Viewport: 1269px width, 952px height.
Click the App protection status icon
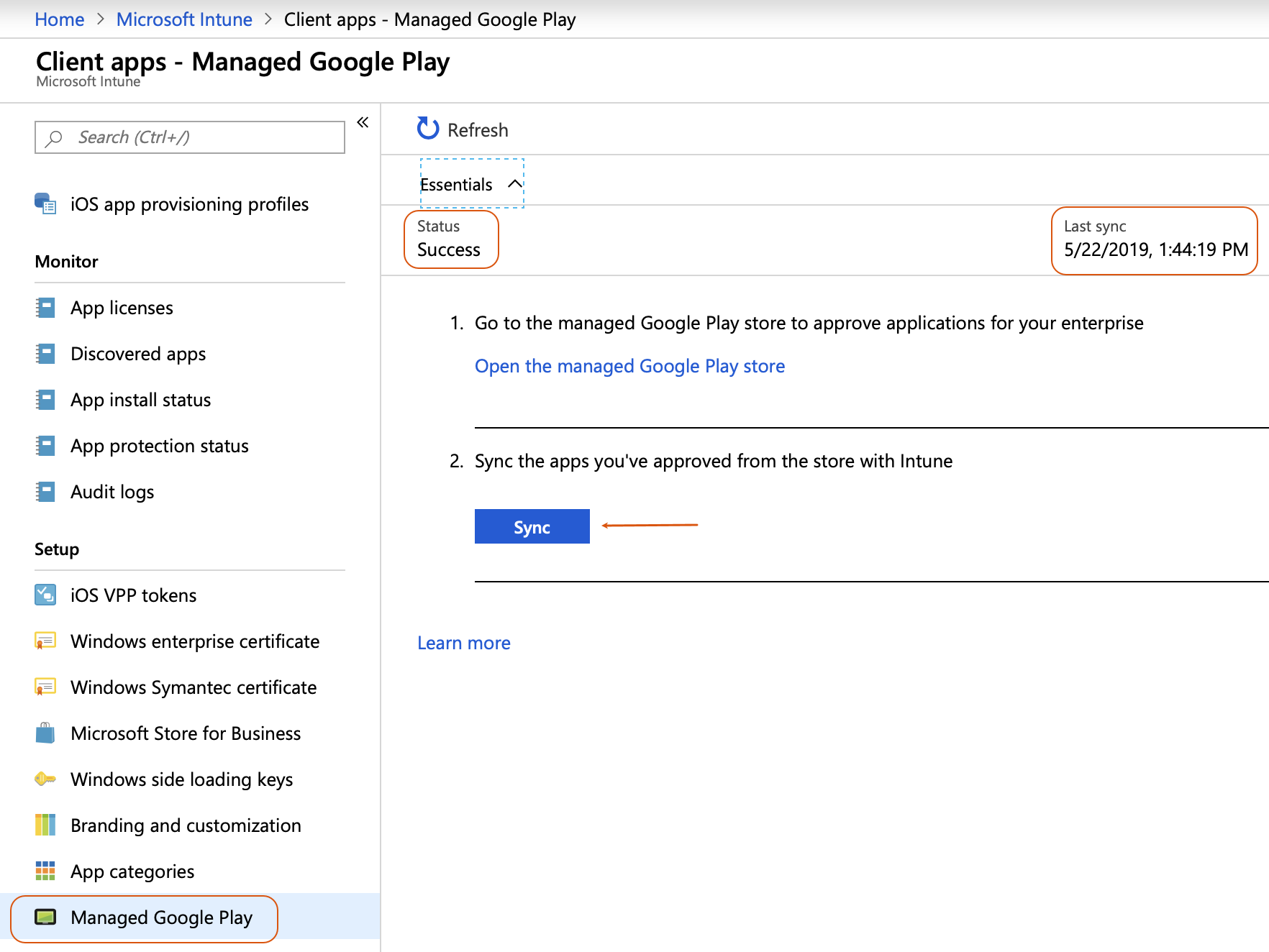click(x=45, y=446)
